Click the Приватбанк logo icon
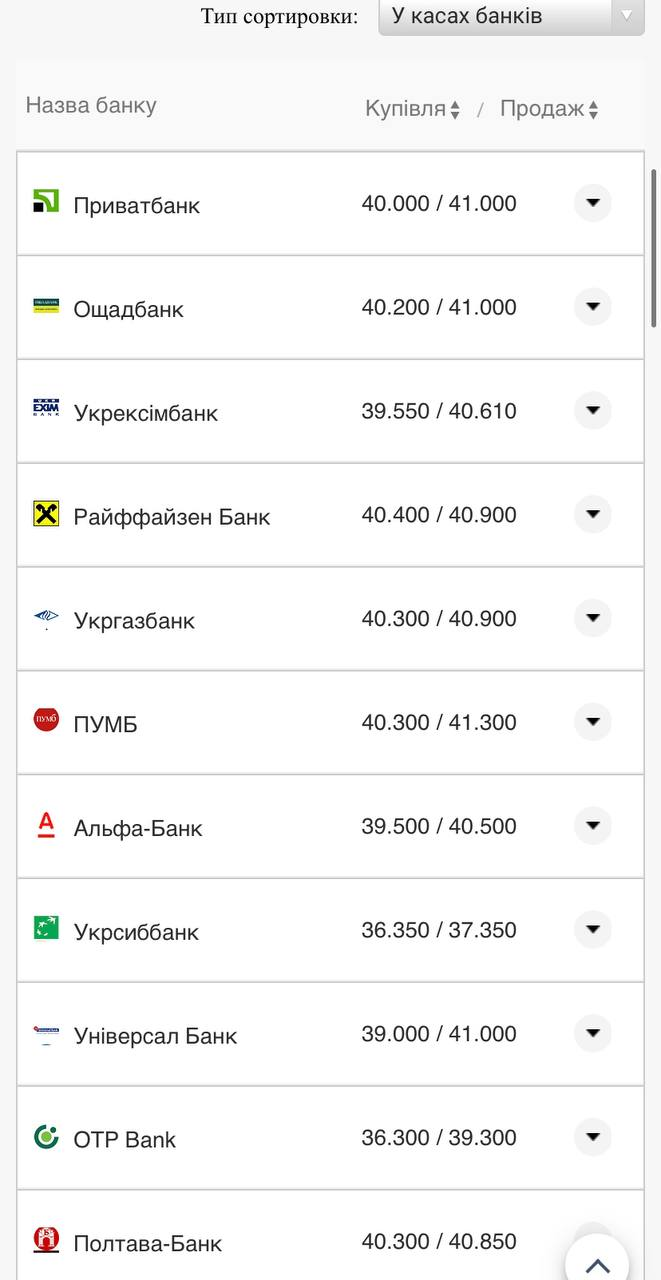 (x=46, y=201)
